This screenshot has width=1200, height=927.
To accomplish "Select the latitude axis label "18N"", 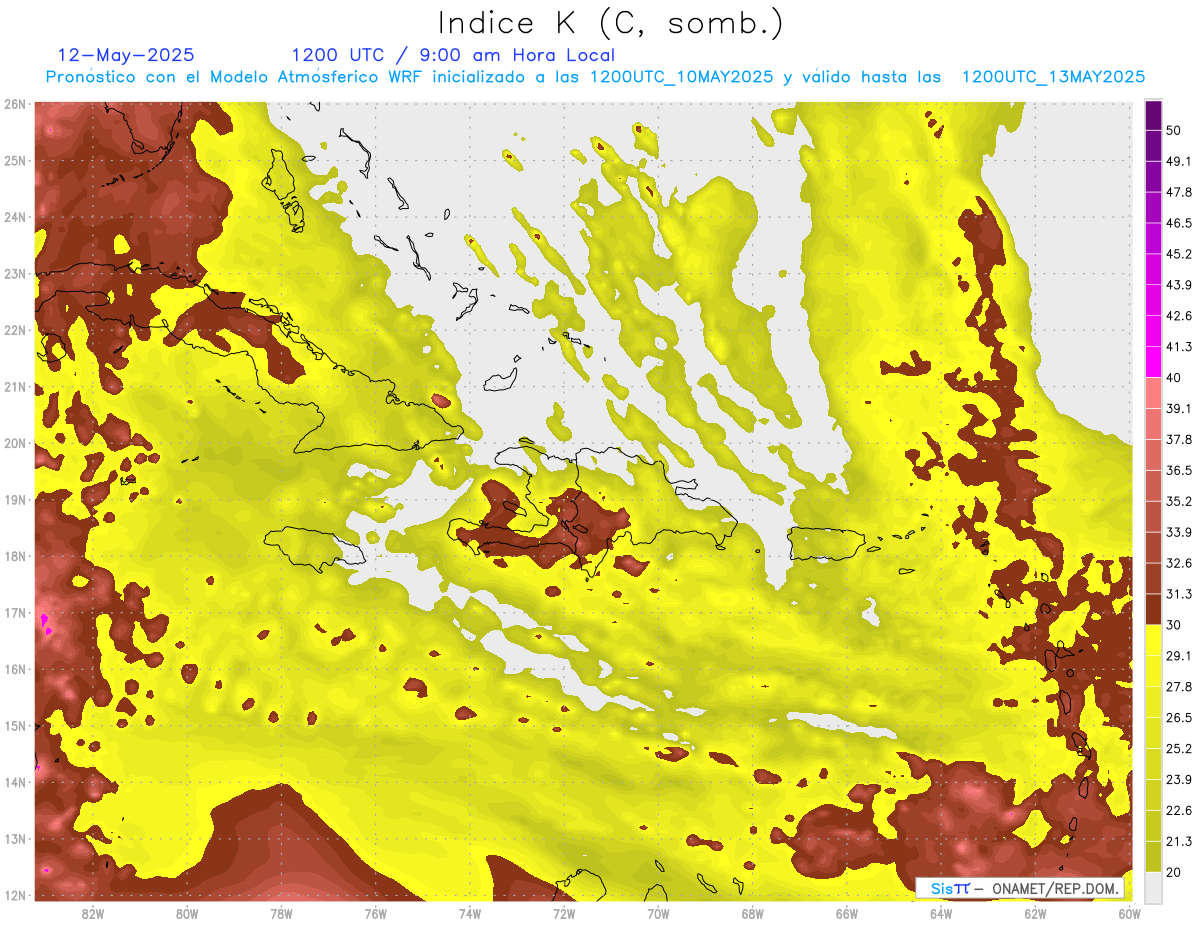I will 15,556.
